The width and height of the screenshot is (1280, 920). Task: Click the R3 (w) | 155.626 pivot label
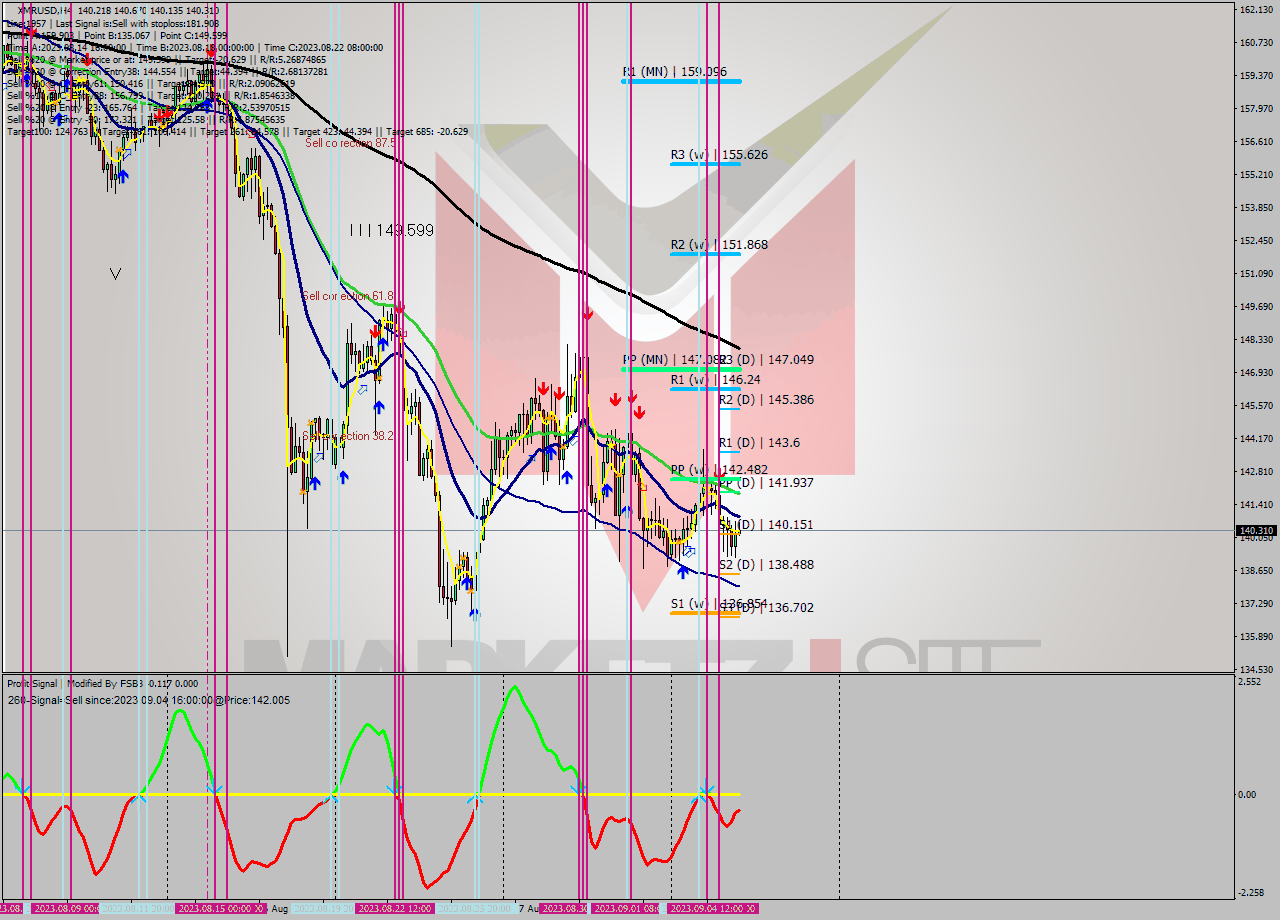point(719,155)
